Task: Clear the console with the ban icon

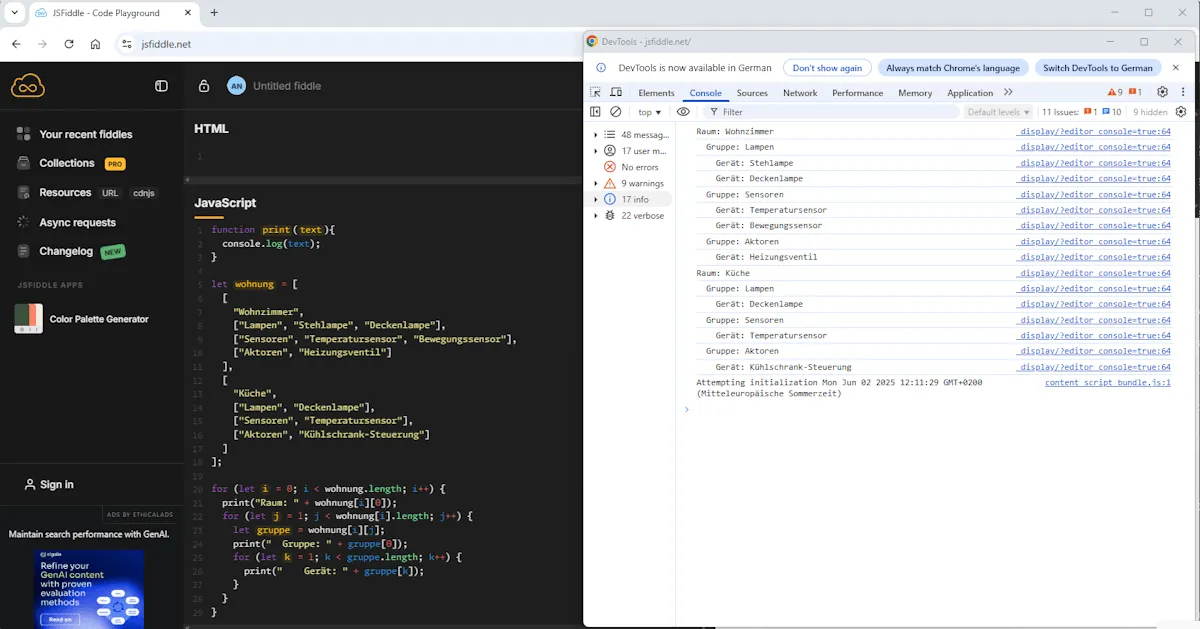Action: [615, 112]
